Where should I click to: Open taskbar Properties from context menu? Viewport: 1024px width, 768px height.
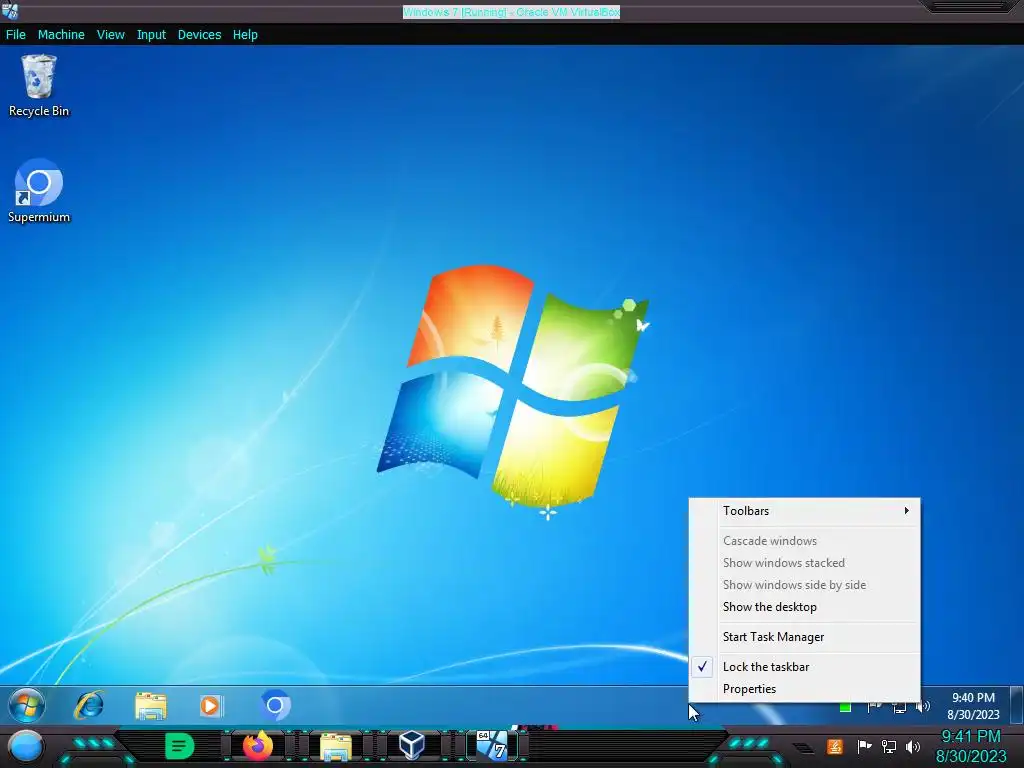(x=805, y=689)
